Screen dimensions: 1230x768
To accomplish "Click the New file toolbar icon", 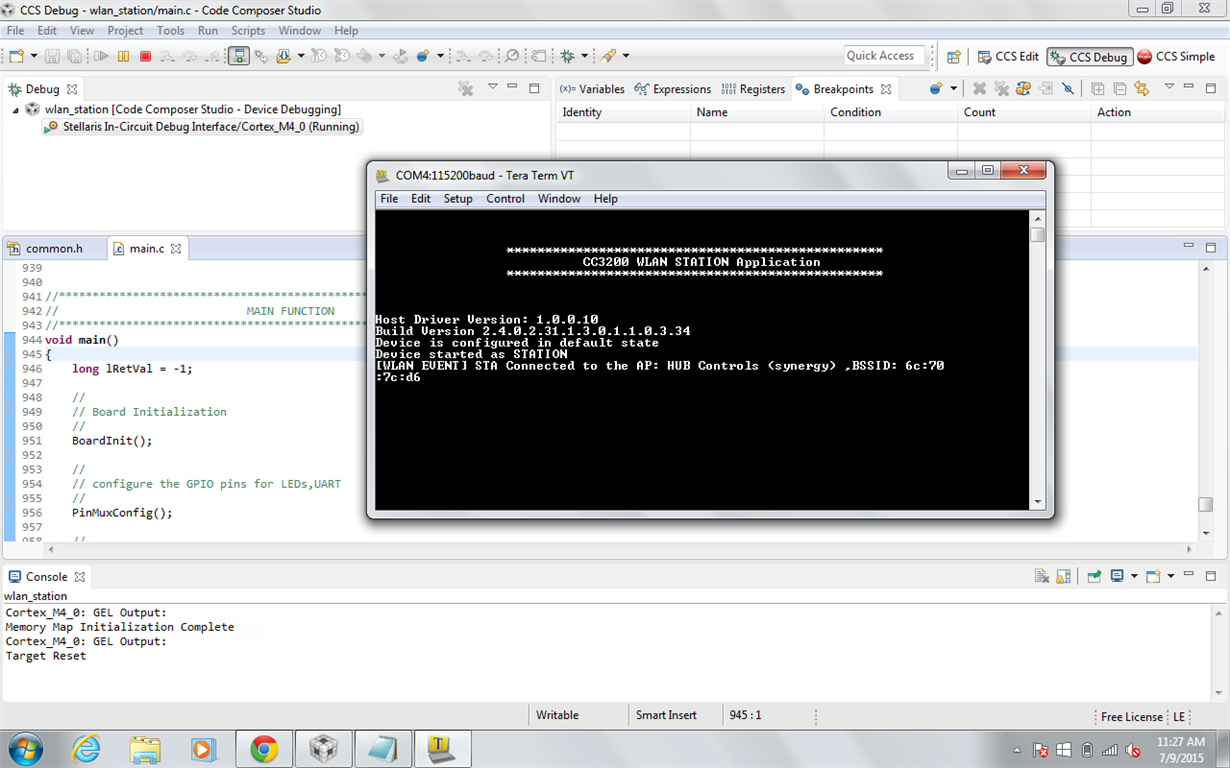I will point(17,56).
